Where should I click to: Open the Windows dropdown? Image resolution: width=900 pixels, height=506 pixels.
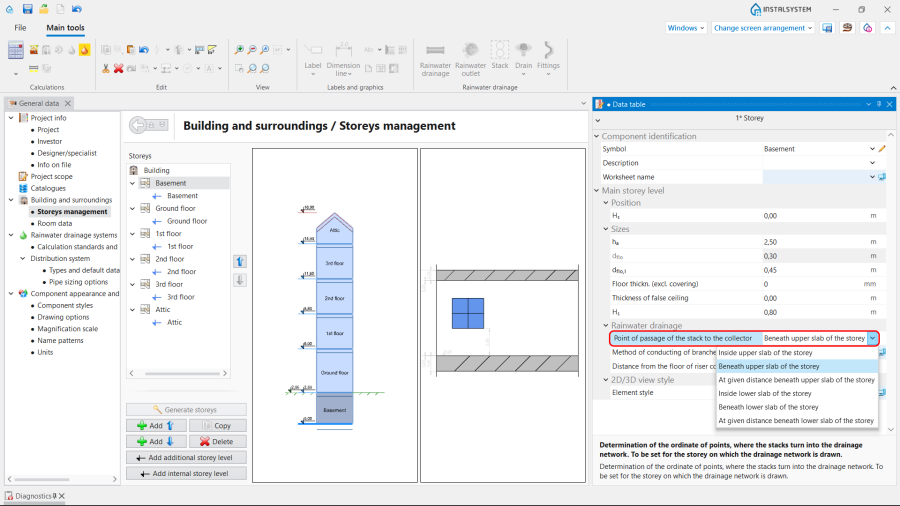pos(685,28)
